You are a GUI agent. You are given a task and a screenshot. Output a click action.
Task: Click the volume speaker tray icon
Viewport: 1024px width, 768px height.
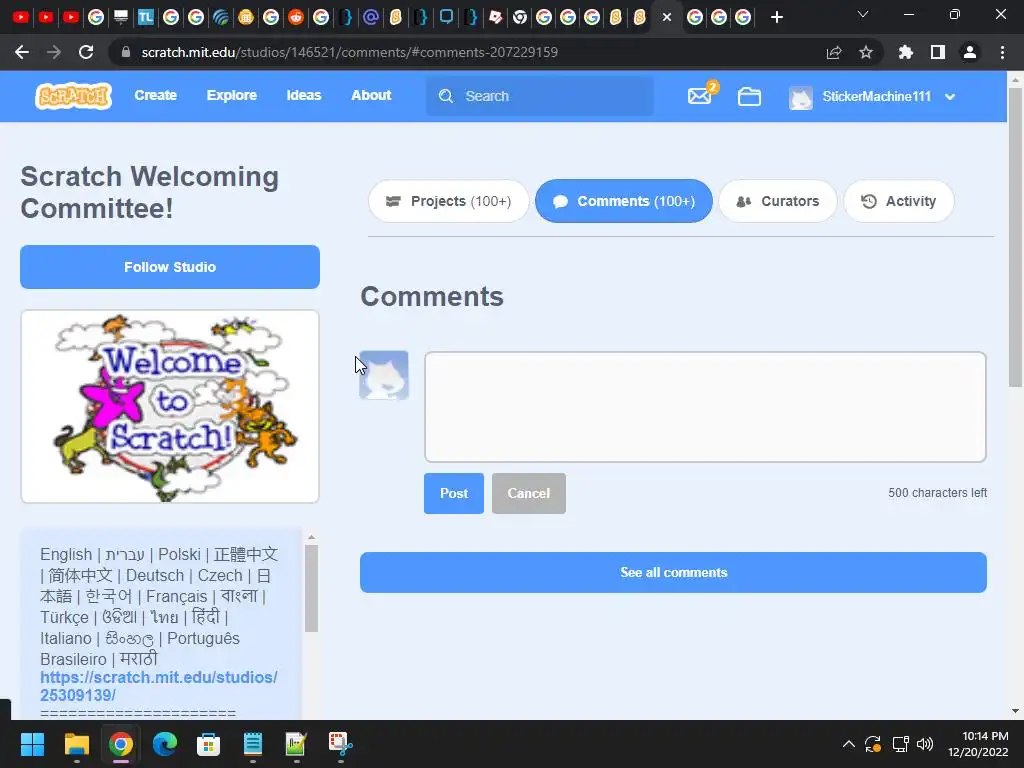coord(925,744)
